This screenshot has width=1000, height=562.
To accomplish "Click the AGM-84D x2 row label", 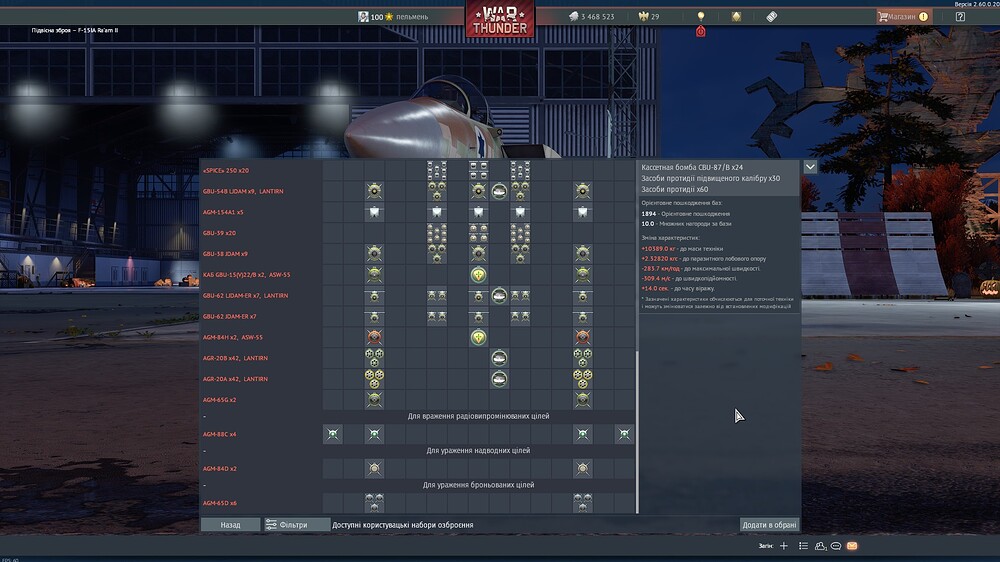I will click(x=219, y=468).
